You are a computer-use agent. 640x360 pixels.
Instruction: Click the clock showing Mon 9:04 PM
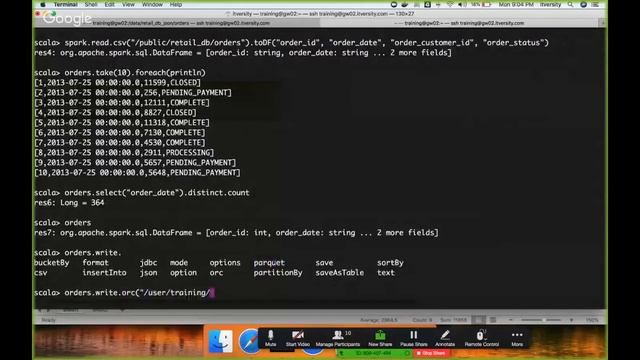516,4
